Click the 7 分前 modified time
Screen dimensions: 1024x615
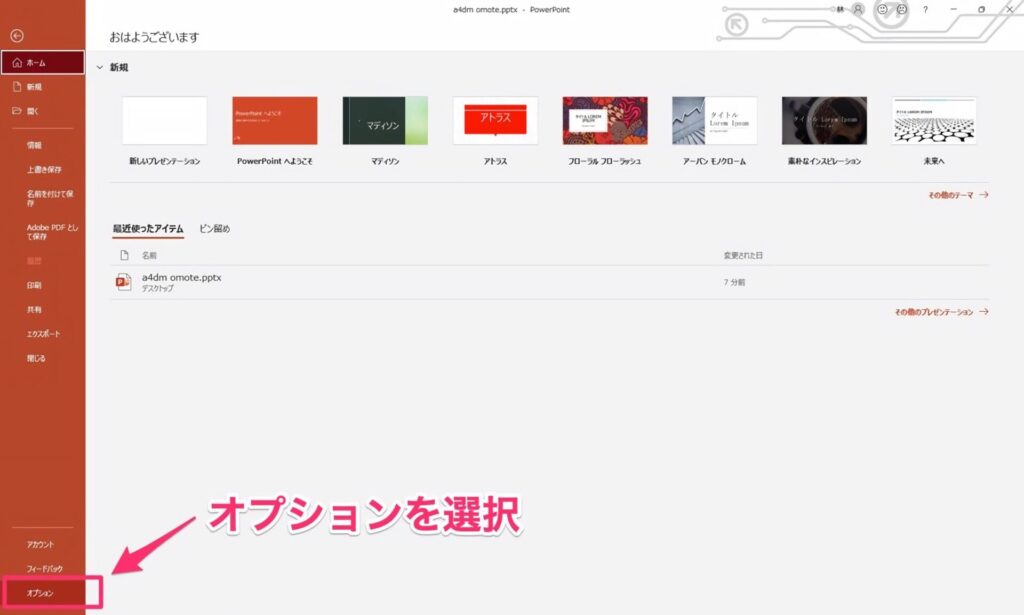pyautogui.click(x=734, y=282)
